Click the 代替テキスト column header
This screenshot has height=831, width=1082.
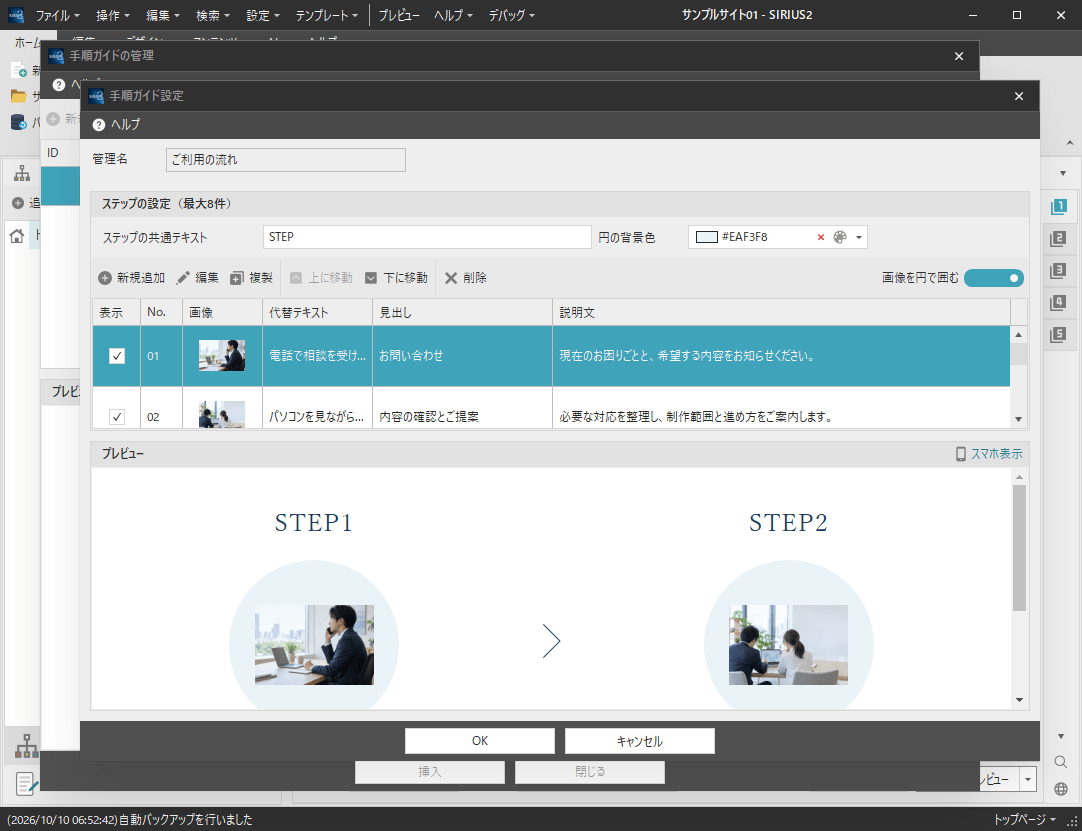pyautogui.click(x=317, y=312)
